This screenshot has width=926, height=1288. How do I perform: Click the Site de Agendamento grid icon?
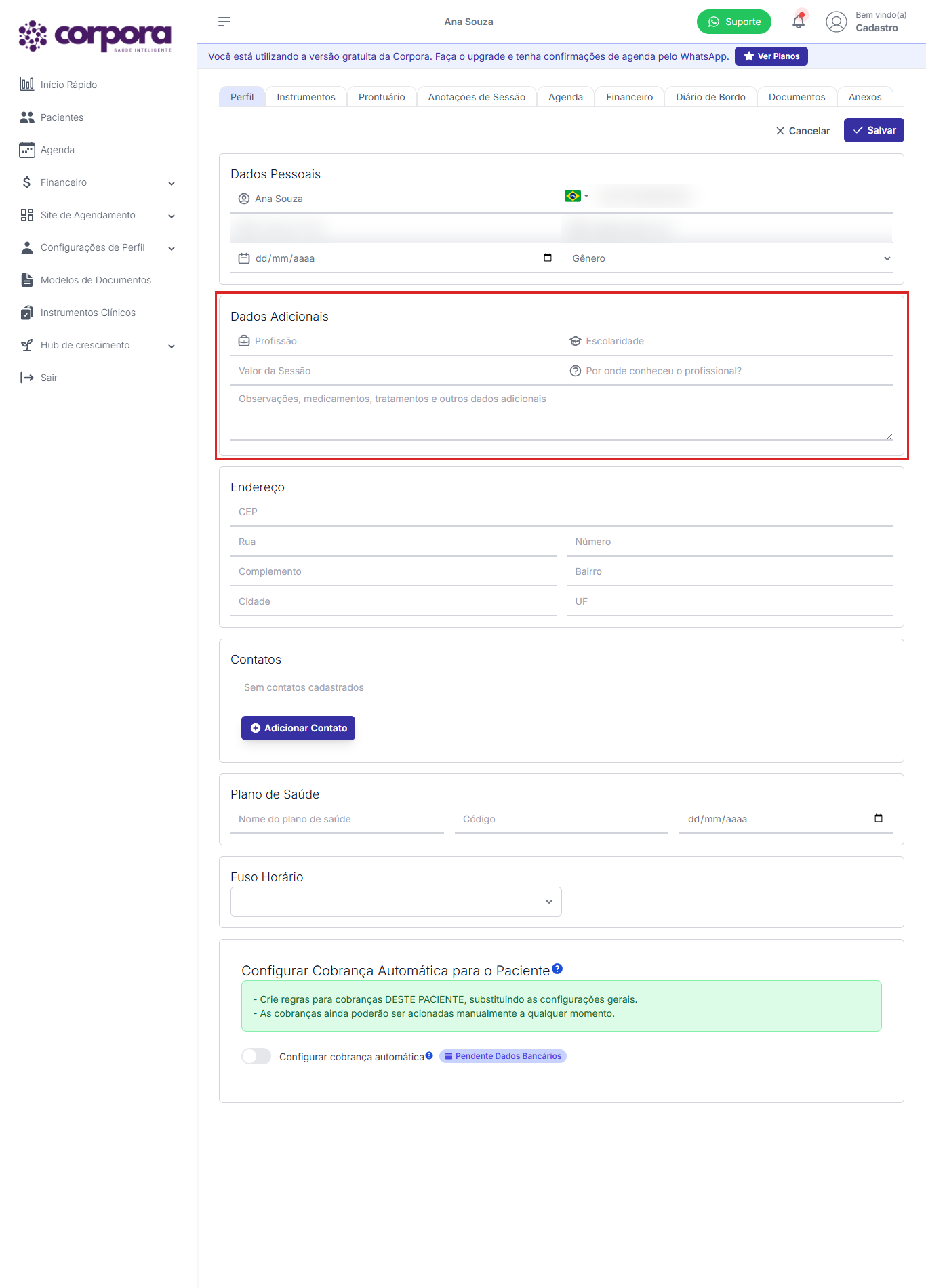27,215
